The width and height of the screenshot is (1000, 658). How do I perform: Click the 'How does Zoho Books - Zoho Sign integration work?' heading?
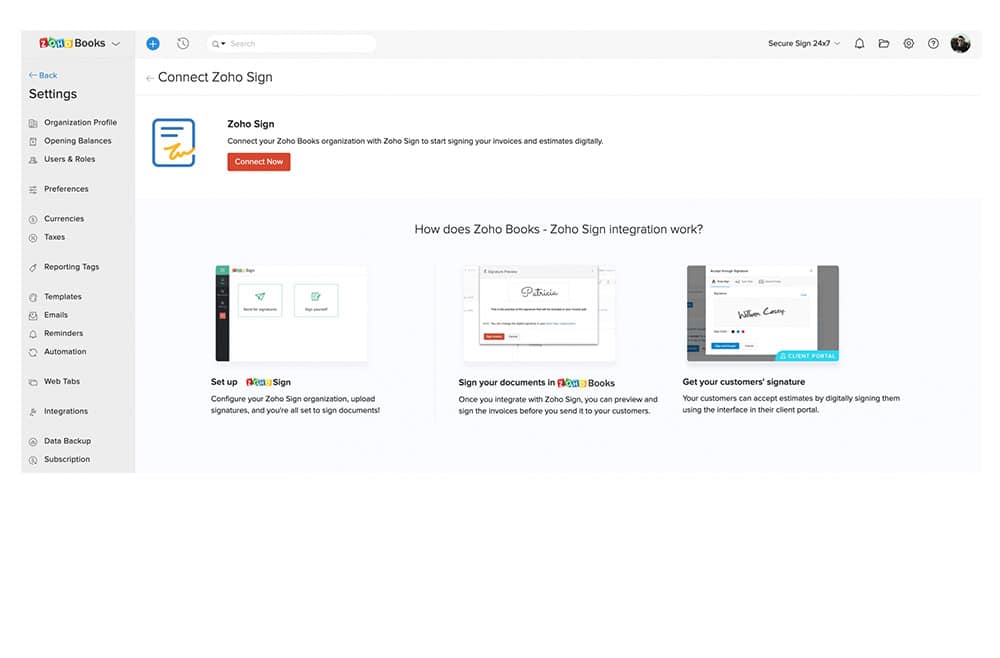559,230
